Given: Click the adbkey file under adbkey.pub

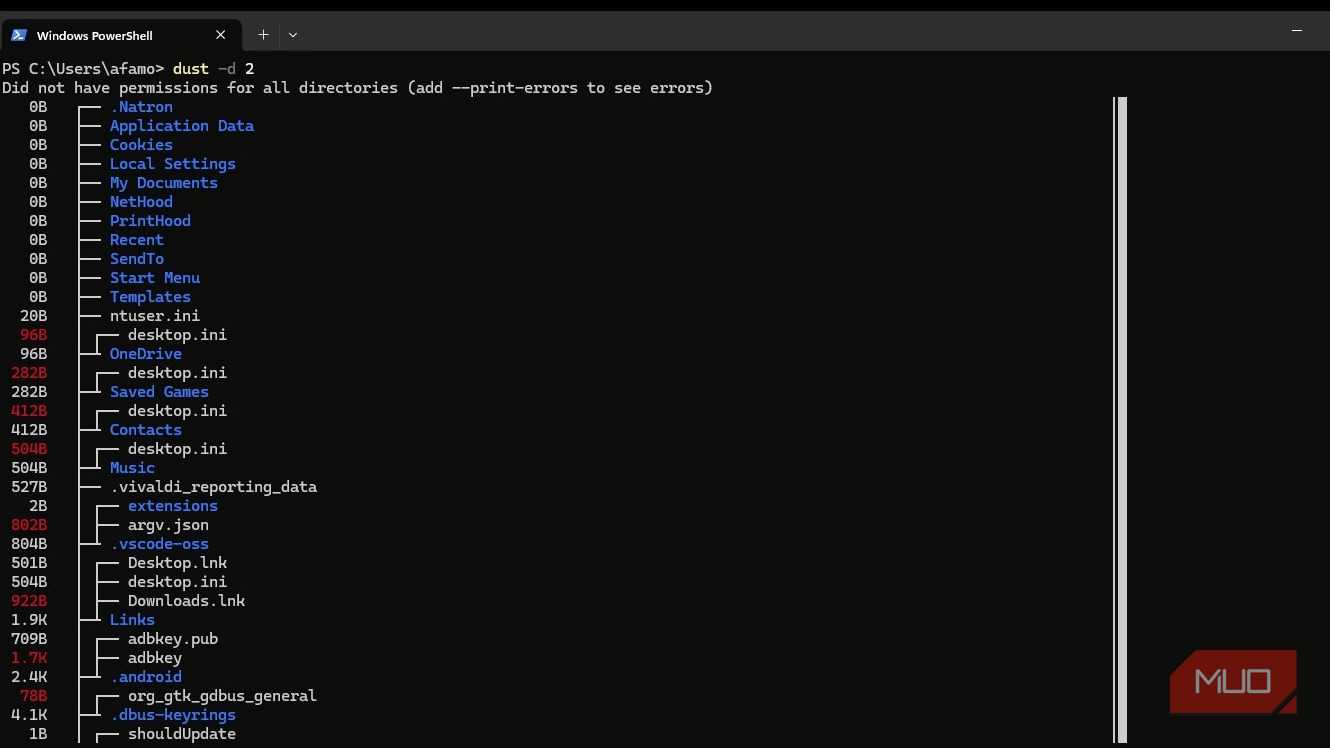Looking at the screenshot, I should 155,658.
